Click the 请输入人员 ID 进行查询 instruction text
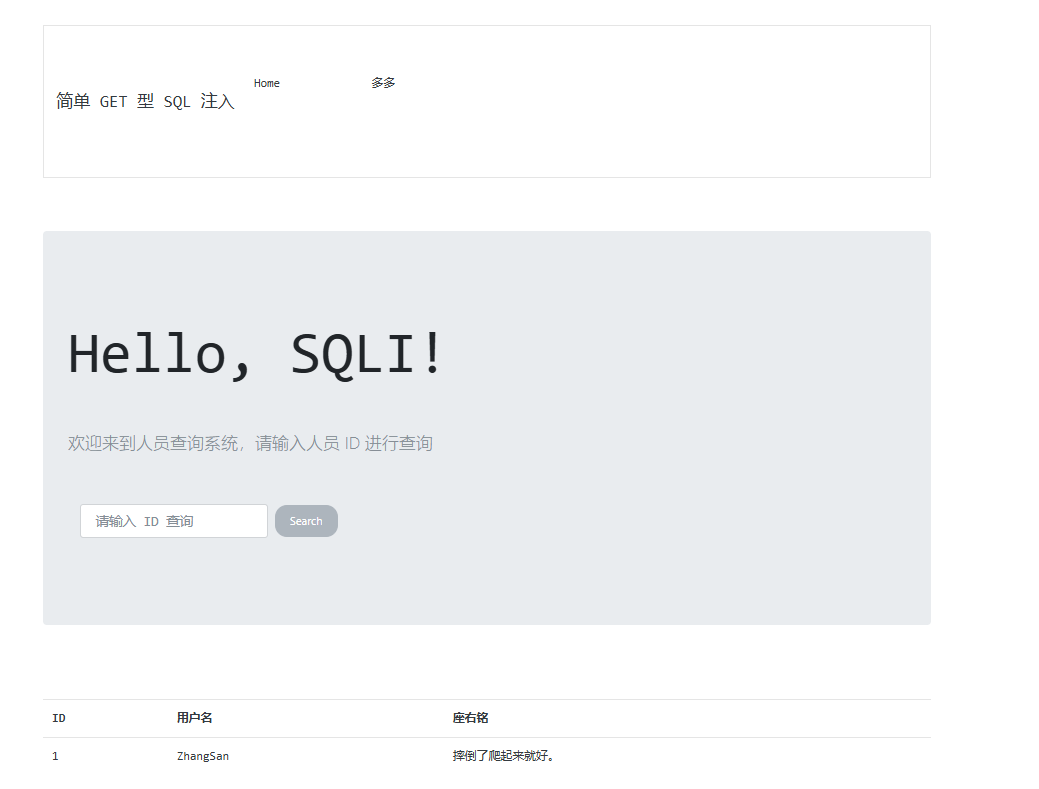The height and width of the screenshot is (789, 1039). pyautogui.click(x=344, y=443)
